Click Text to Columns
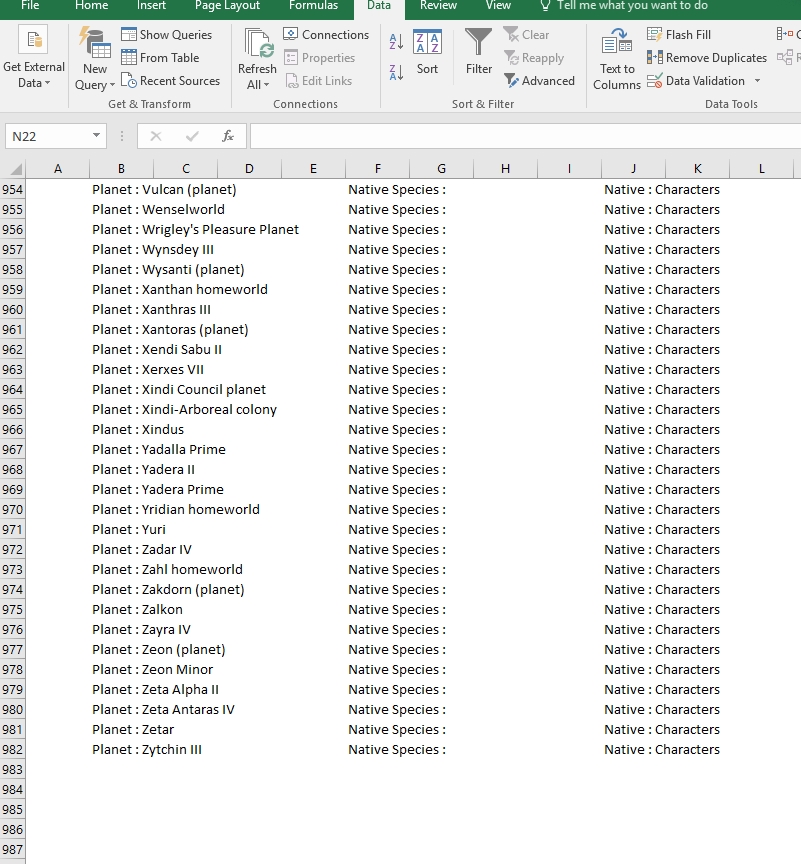The width and height of the screenshot is (801, 864). point(617,60)
